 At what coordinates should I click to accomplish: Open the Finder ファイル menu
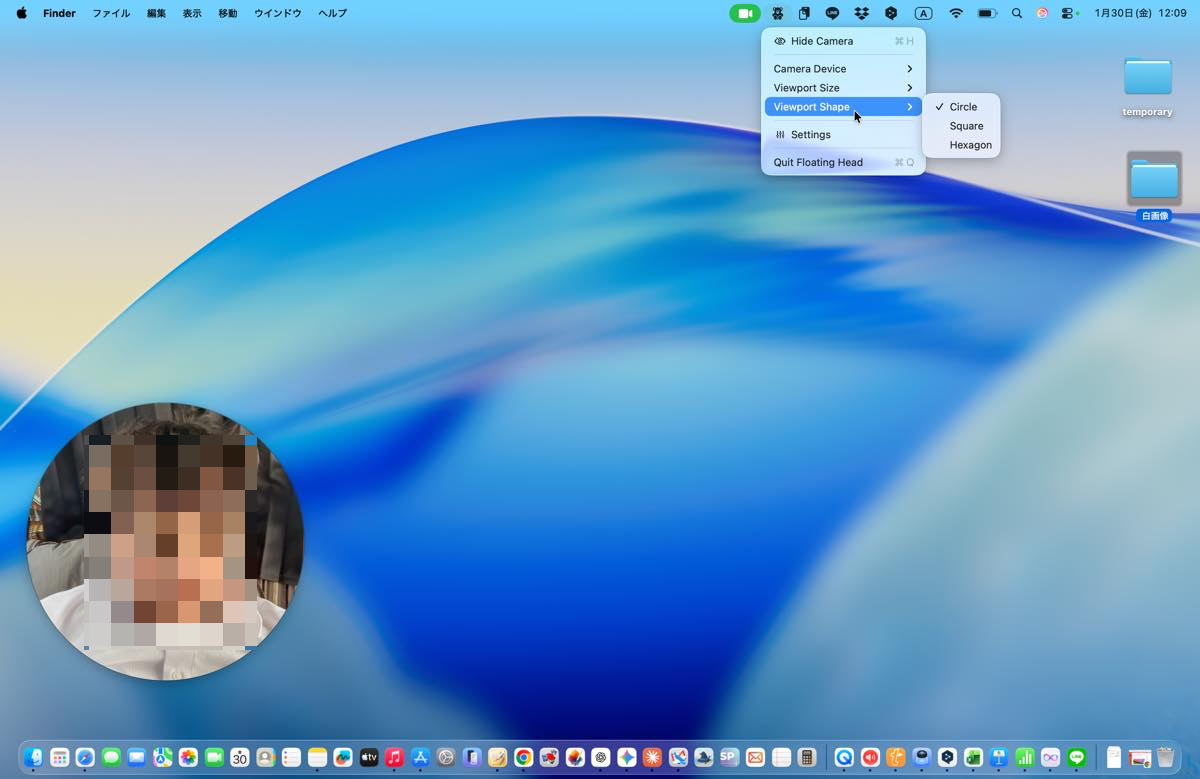[x=110, y=13]
